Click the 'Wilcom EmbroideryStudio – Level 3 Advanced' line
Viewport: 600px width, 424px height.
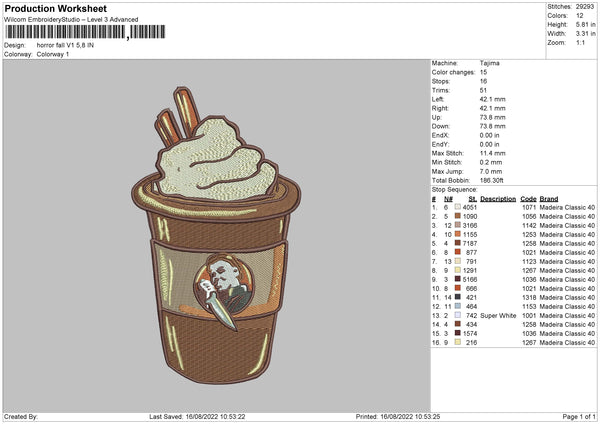pos(71,20)
